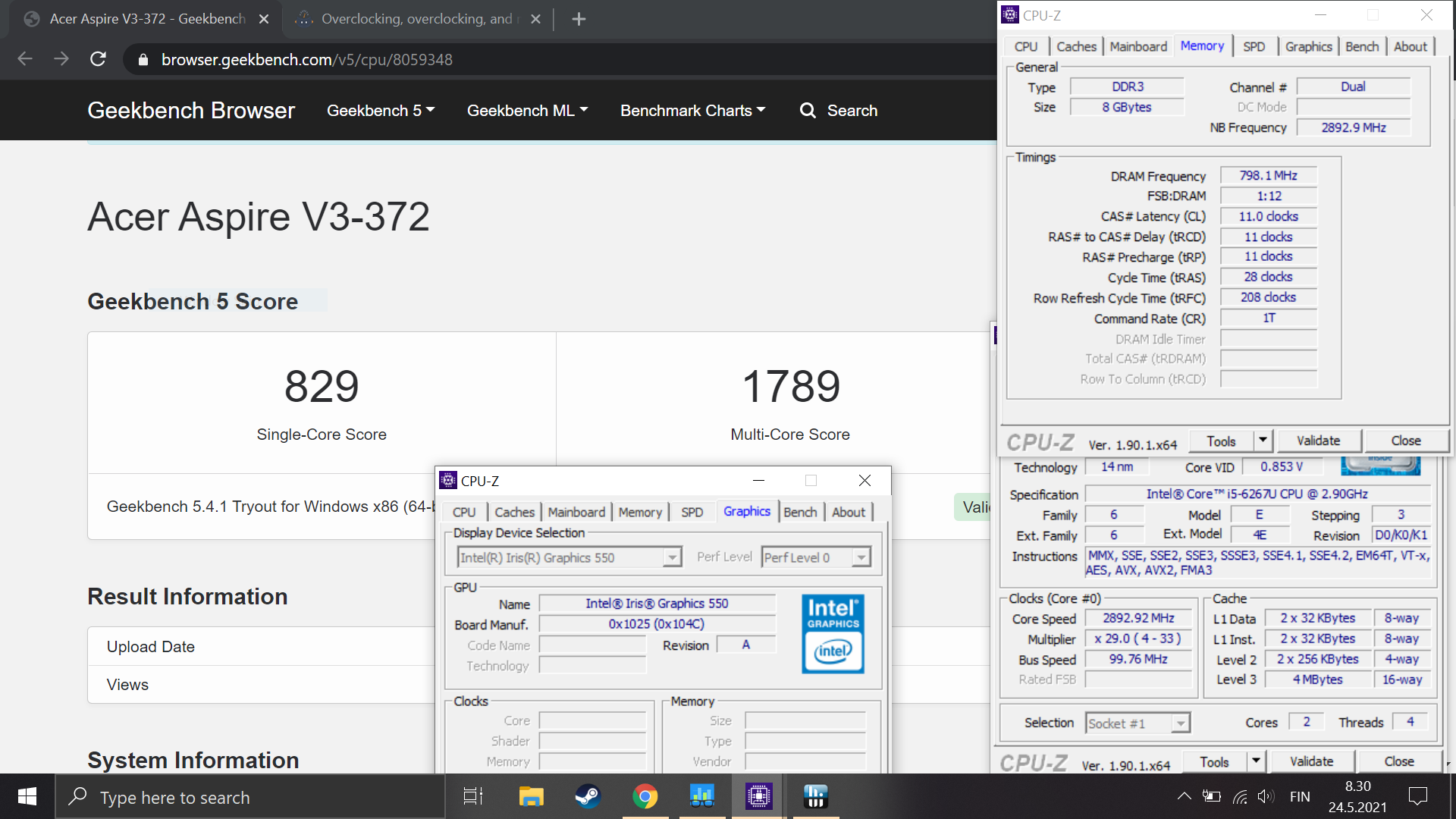The image size is (1456, 819).
Task: Open the Socket #1 selection dropdown
Action: (1137, 723)
